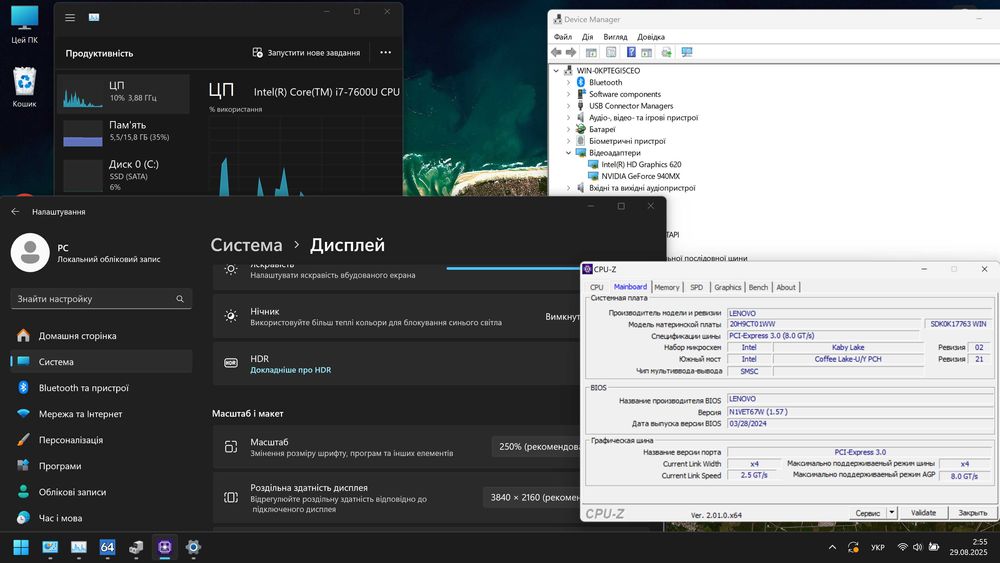This screenshot has height=563, width=1000.
Task: Go back with the Settings window back arrow
Action: [15, 212]
